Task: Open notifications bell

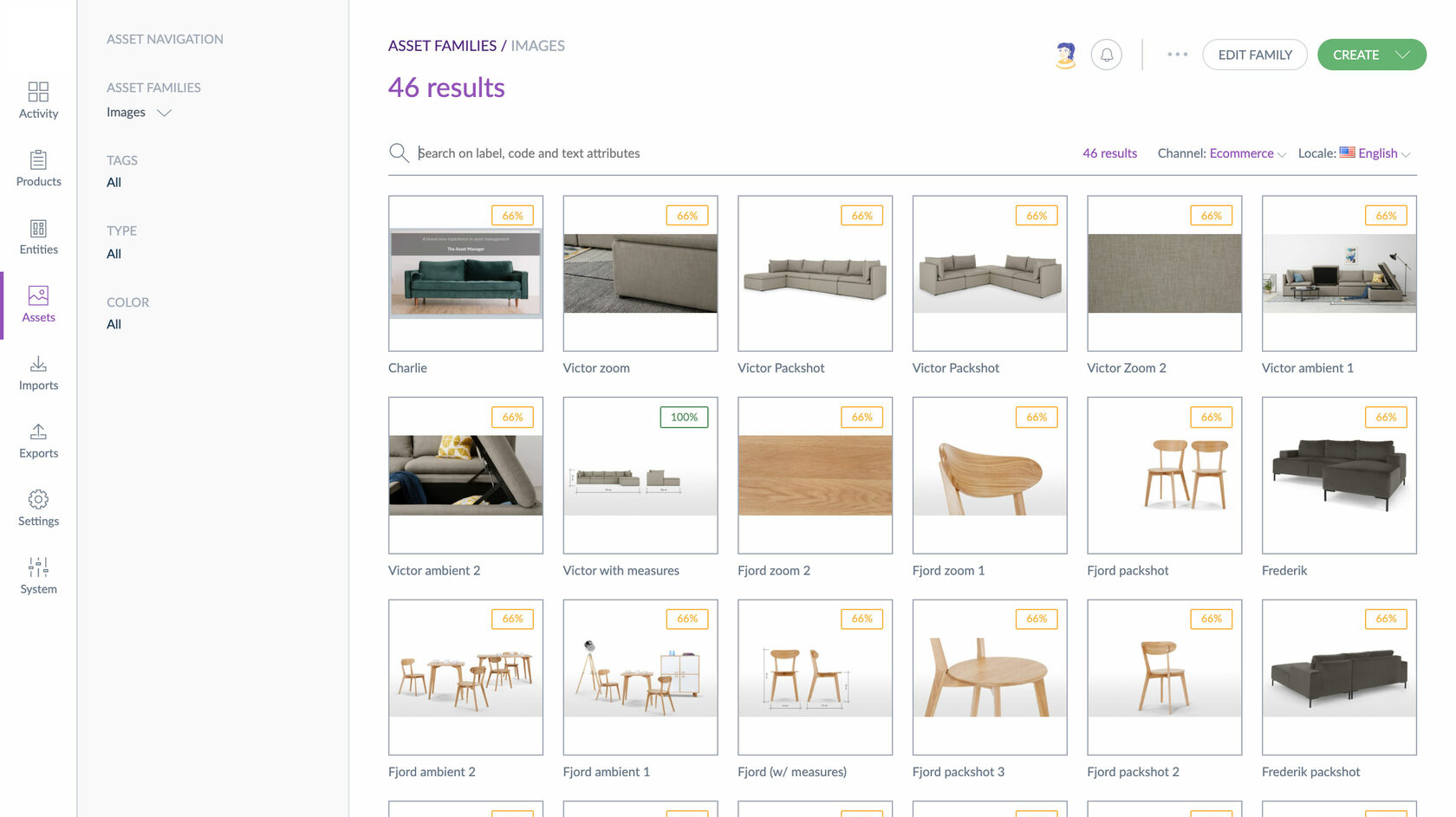Action: click(x=1107, y=55)
